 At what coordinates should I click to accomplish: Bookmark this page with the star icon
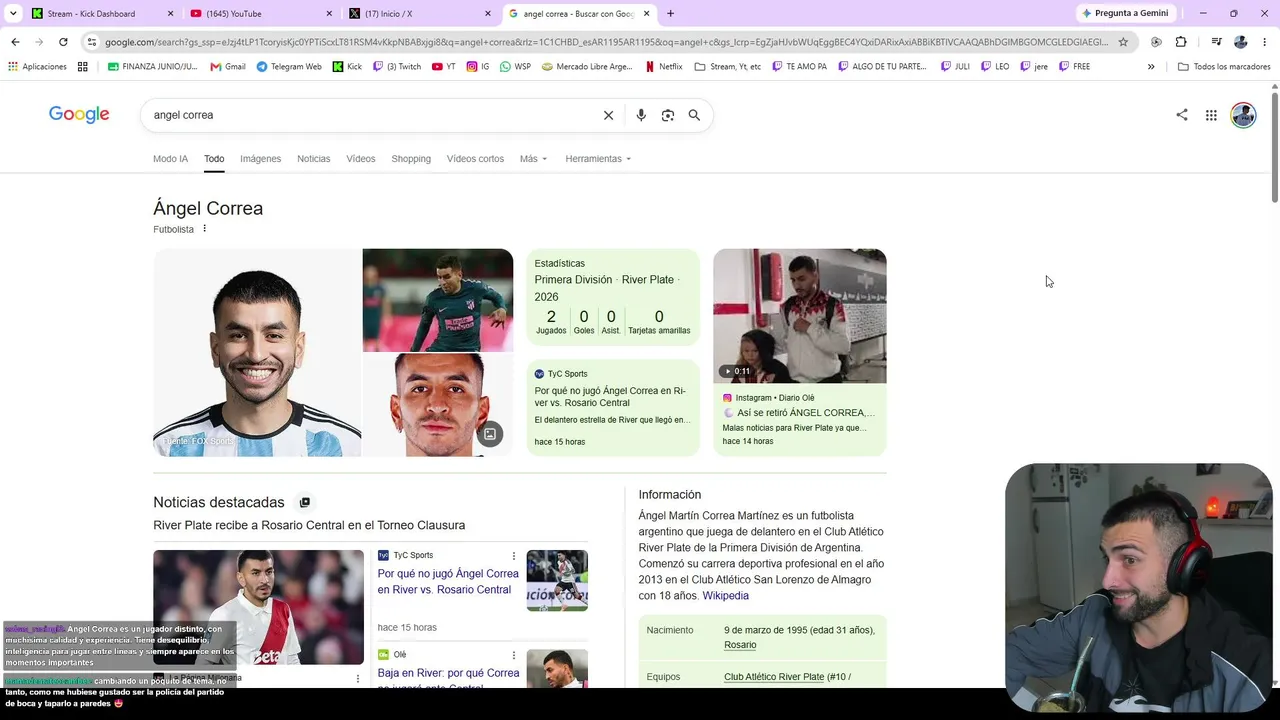(x=1123, y=42)
